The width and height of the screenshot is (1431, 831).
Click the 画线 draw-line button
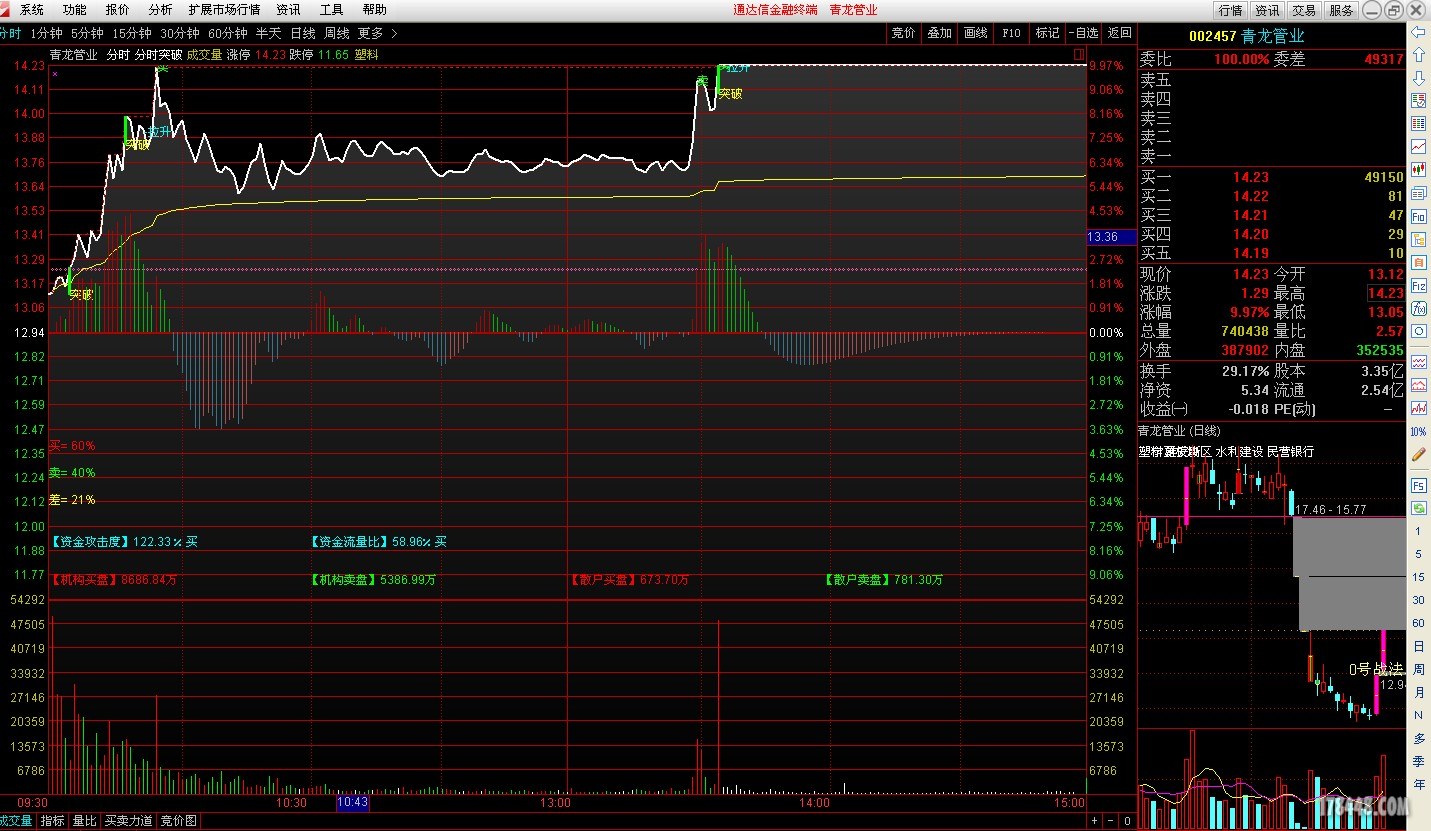click(975, 33)
